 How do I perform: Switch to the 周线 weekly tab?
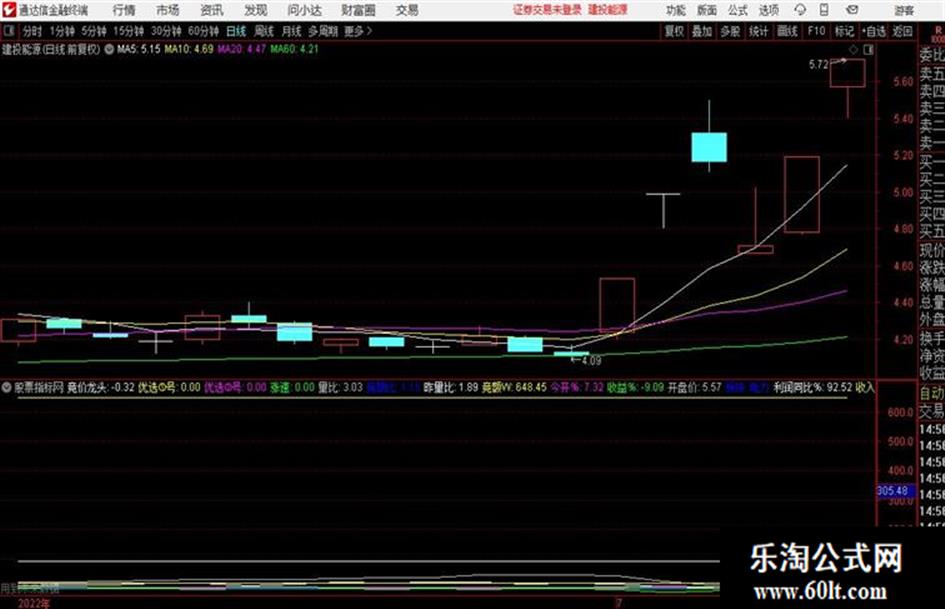tap(264, 31)
